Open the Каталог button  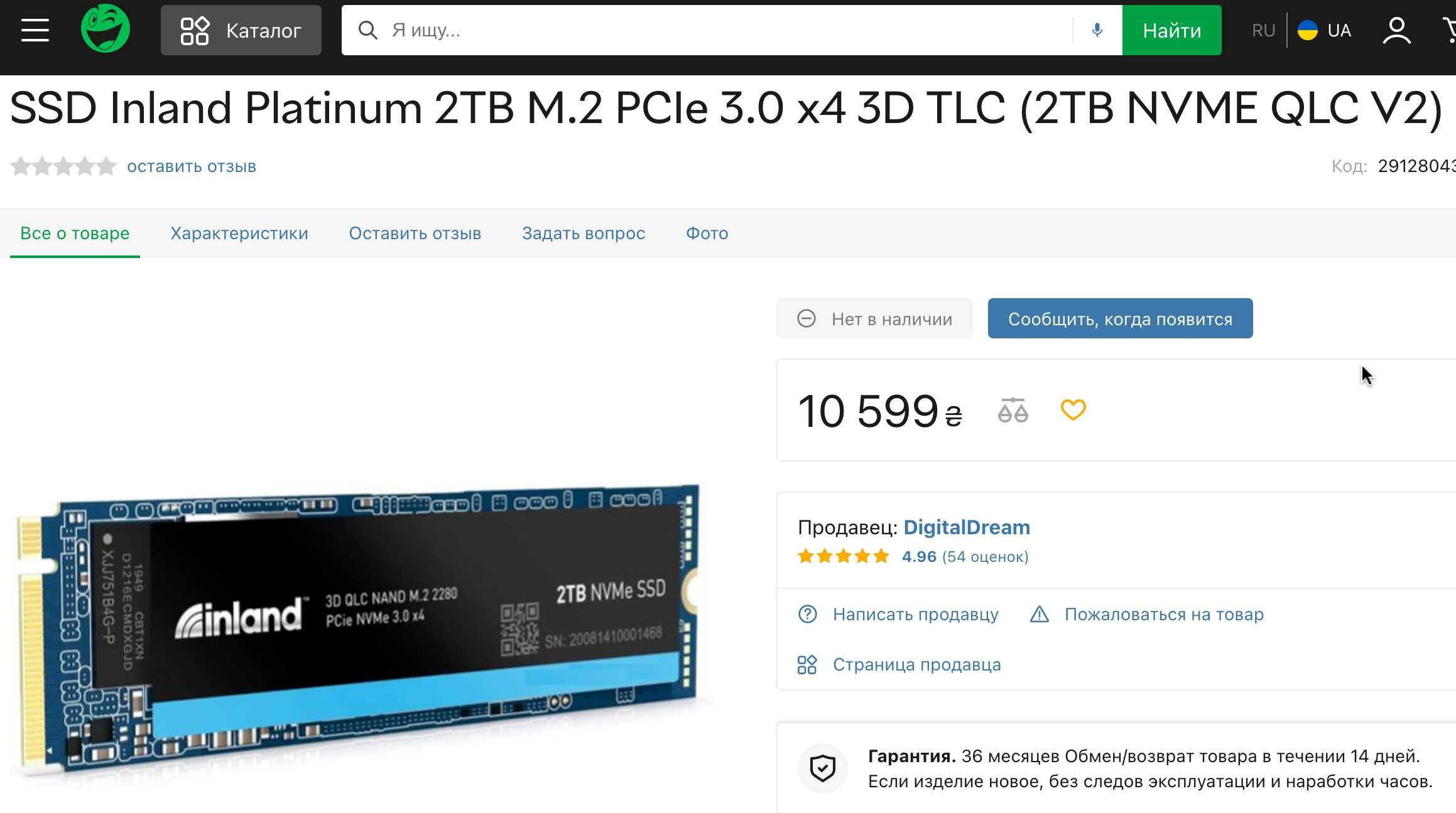[241, 30]
